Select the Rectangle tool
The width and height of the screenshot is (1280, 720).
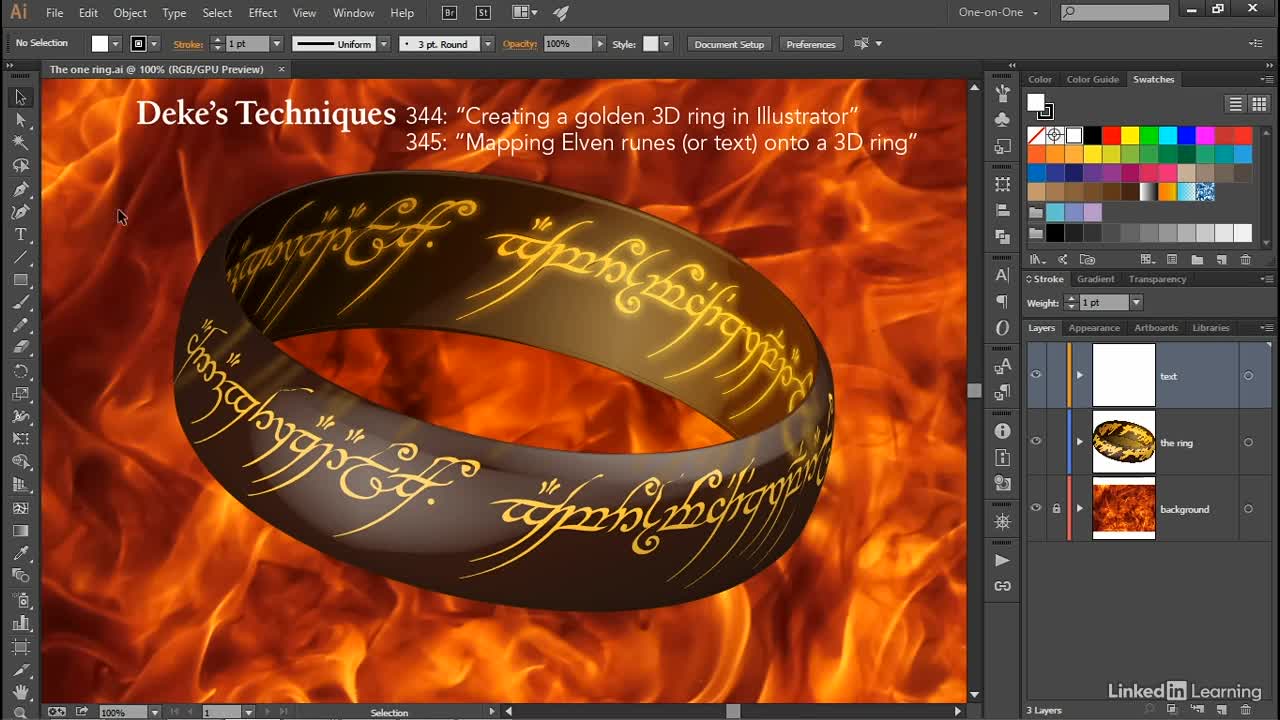20,280
